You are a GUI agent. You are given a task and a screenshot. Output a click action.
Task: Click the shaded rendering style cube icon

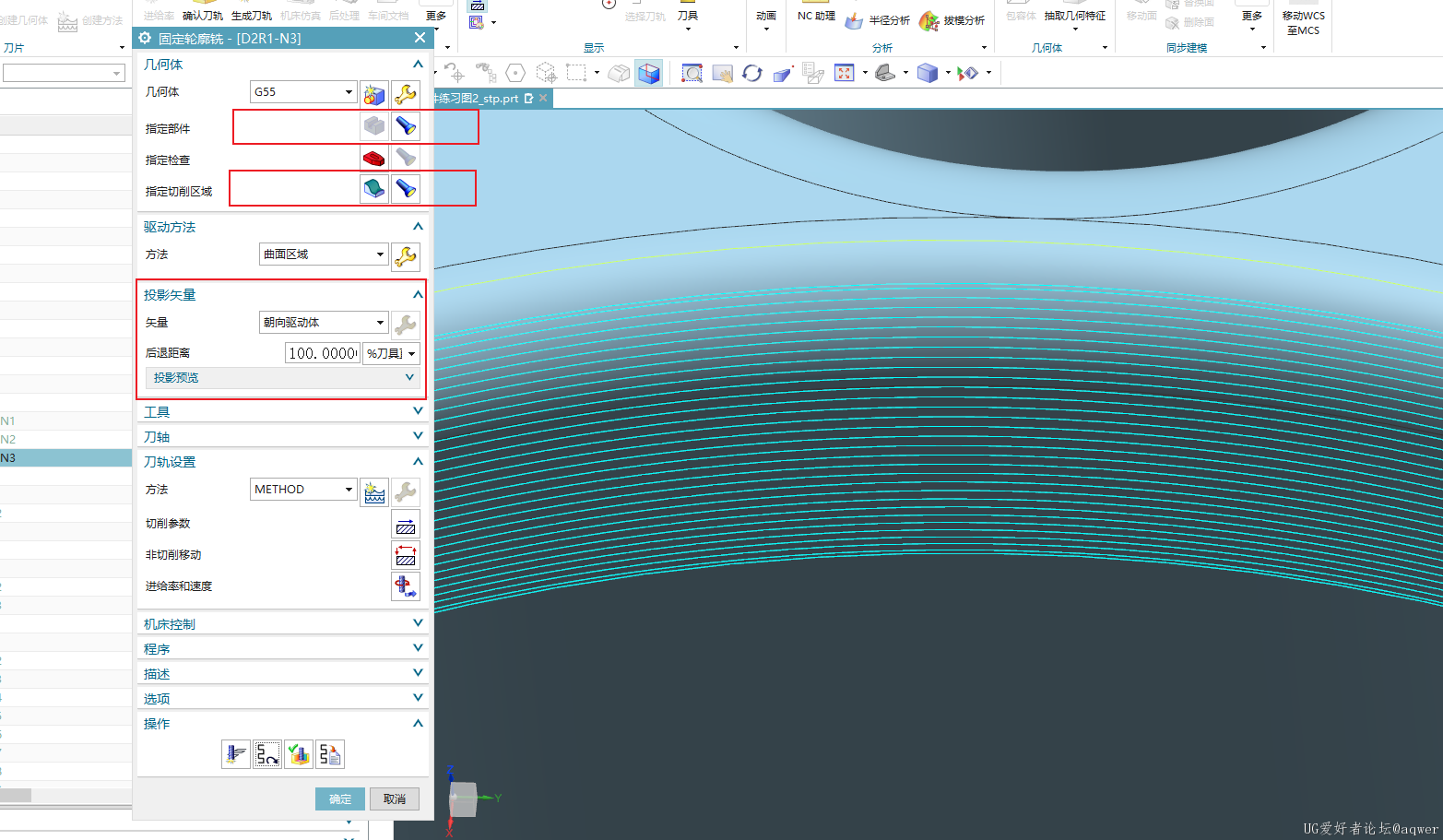pos(928,73)
